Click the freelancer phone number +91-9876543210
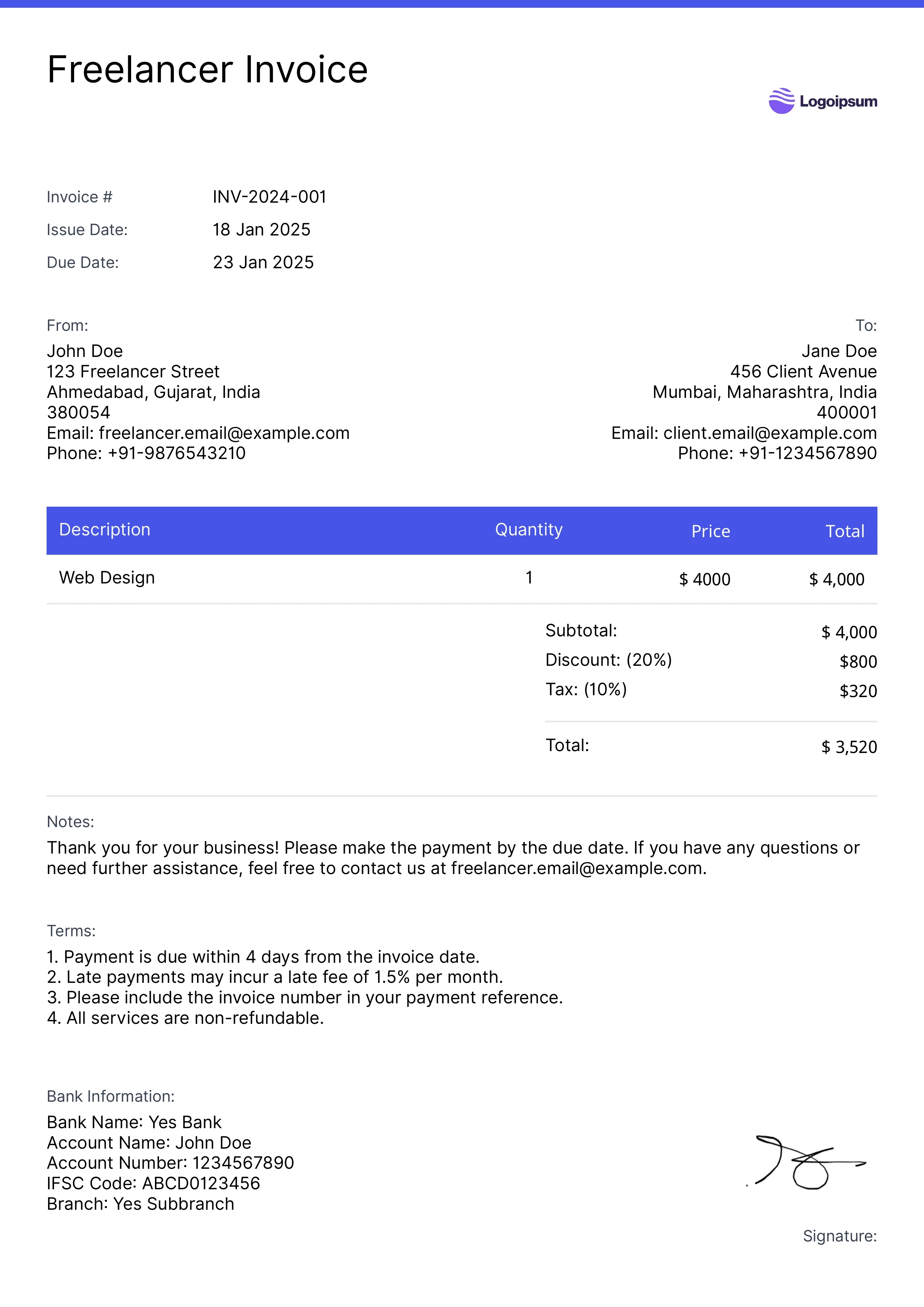This screenshot has width=924, height=1307. (x=177, y=454)
